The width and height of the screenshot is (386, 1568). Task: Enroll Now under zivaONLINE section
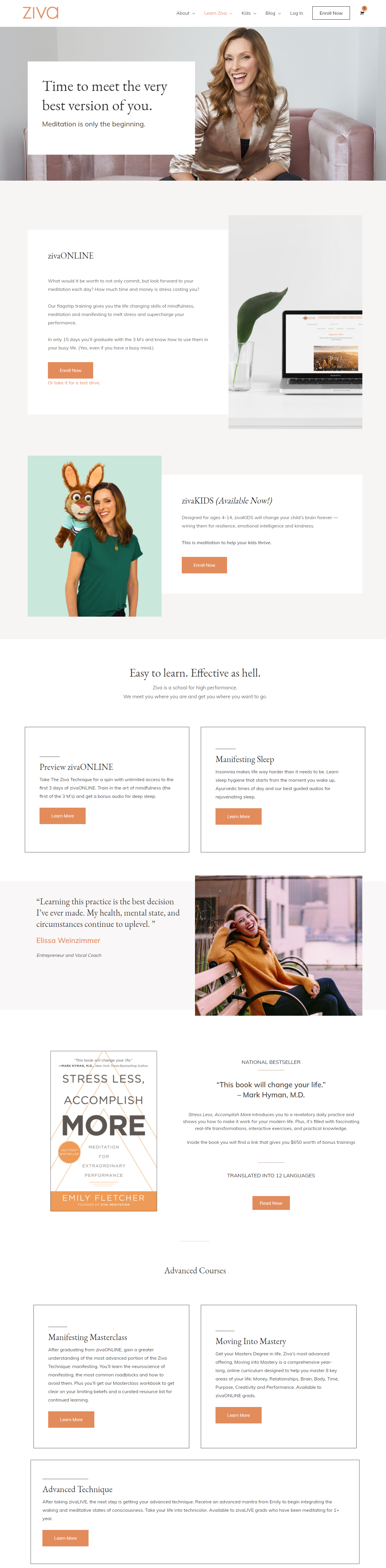tap(71, 370)
